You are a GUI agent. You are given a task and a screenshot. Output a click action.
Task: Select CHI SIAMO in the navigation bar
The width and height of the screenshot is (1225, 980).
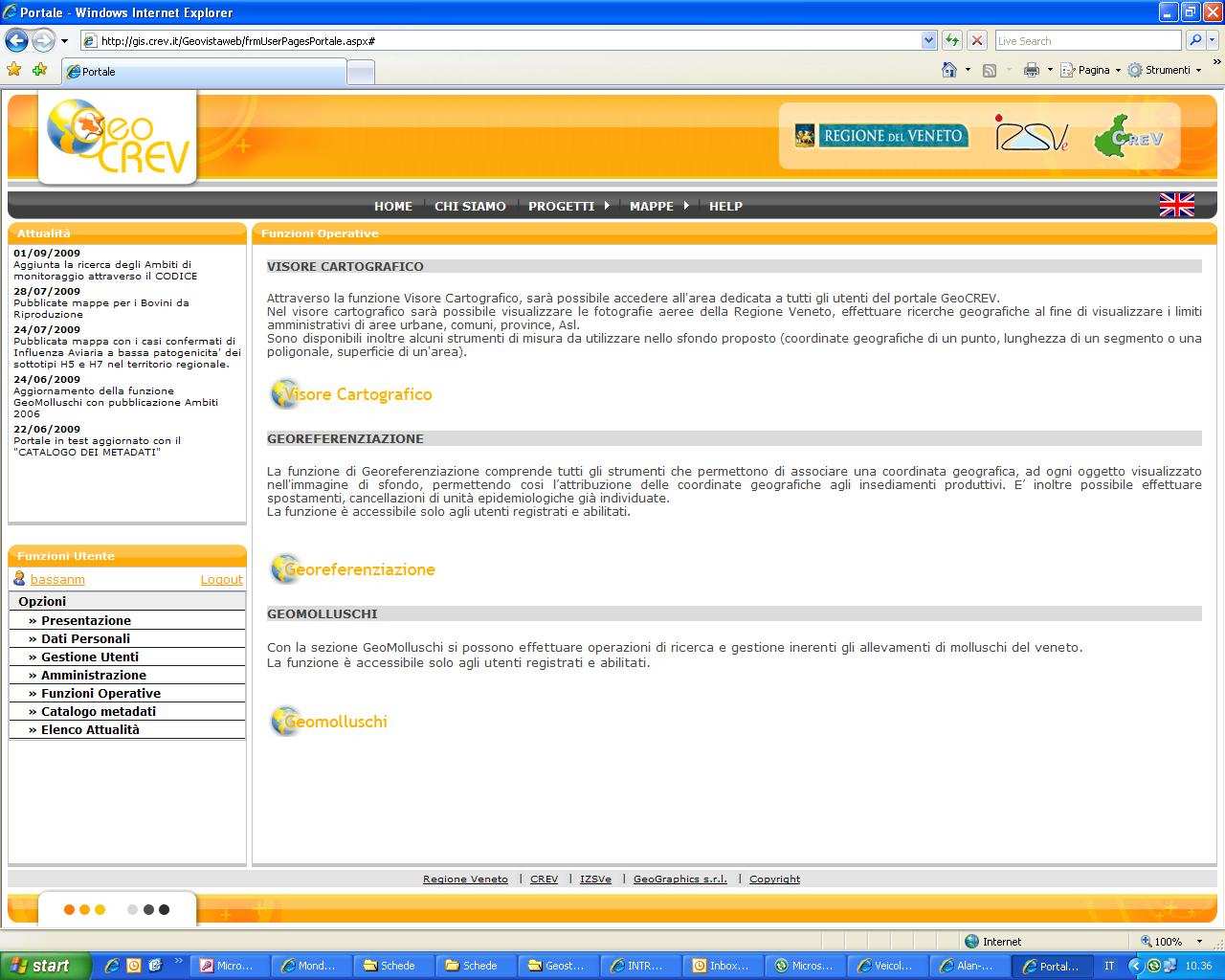[x=470, y=206]
